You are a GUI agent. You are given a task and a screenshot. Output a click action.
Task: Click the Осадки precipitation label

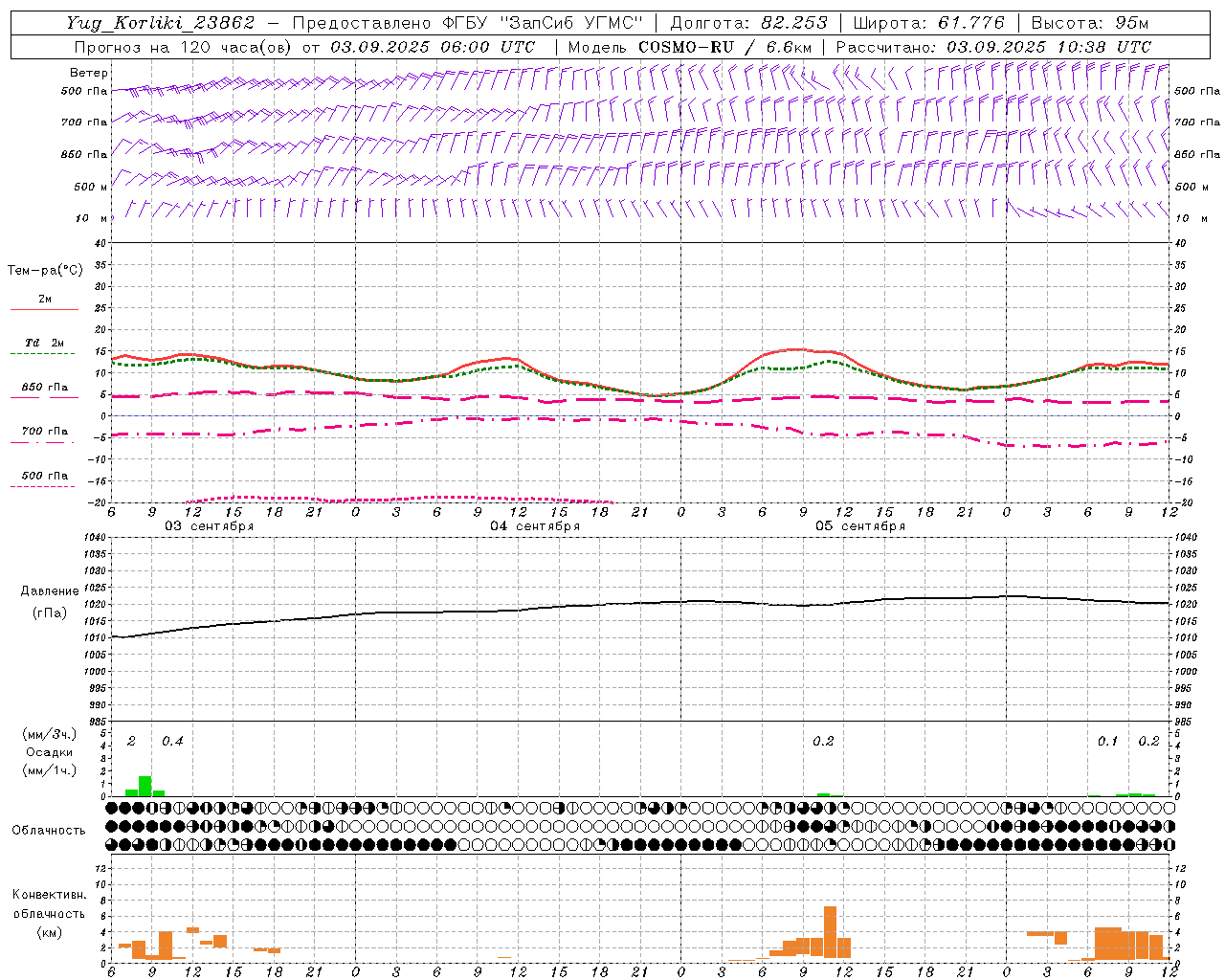click(x=49, y=752)
